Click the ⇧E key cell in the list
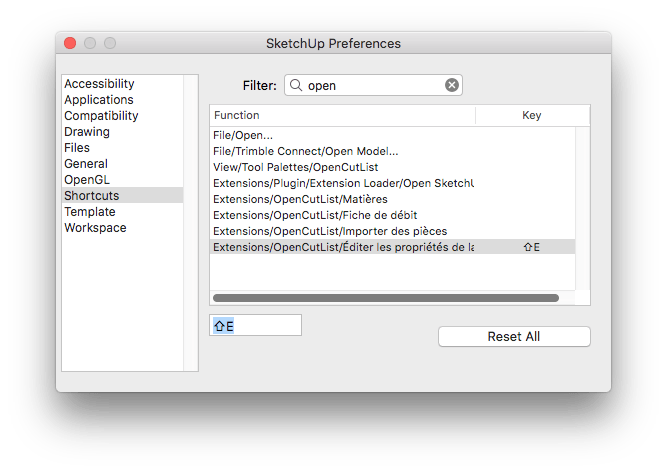This screenshot has height=472, width=667. pyautogui.click(x=531, y=247)
